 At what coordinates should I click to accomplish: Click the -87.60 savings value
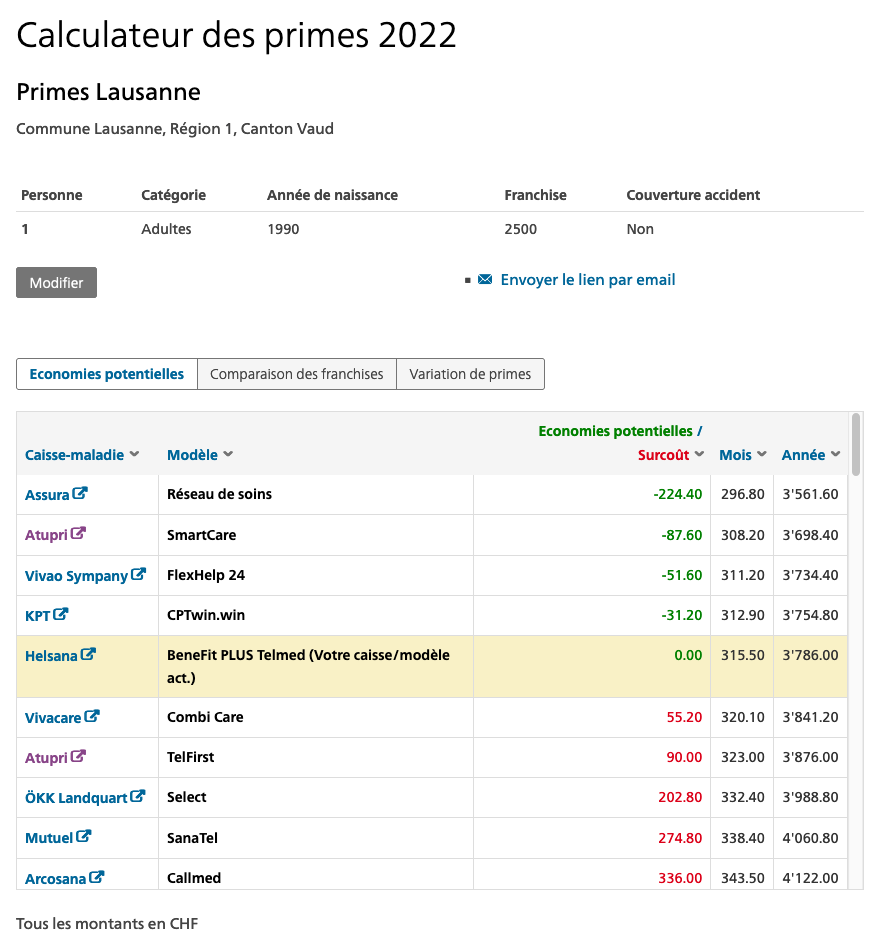(682, 535)
